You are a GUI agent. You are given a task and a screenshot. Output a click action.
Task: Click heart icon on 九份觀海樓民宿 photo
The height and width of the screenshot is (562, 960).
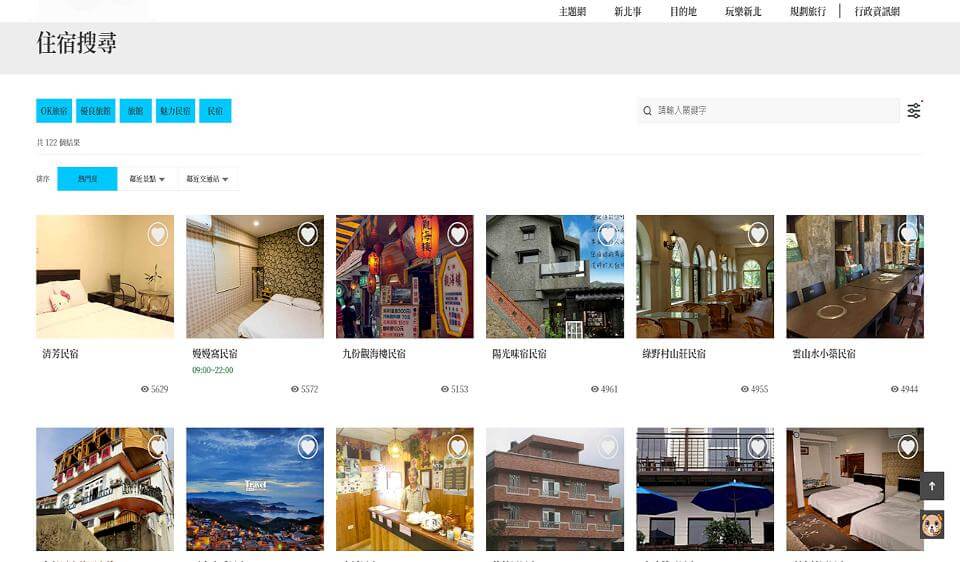pyautogui.click(x=457, y=234)
